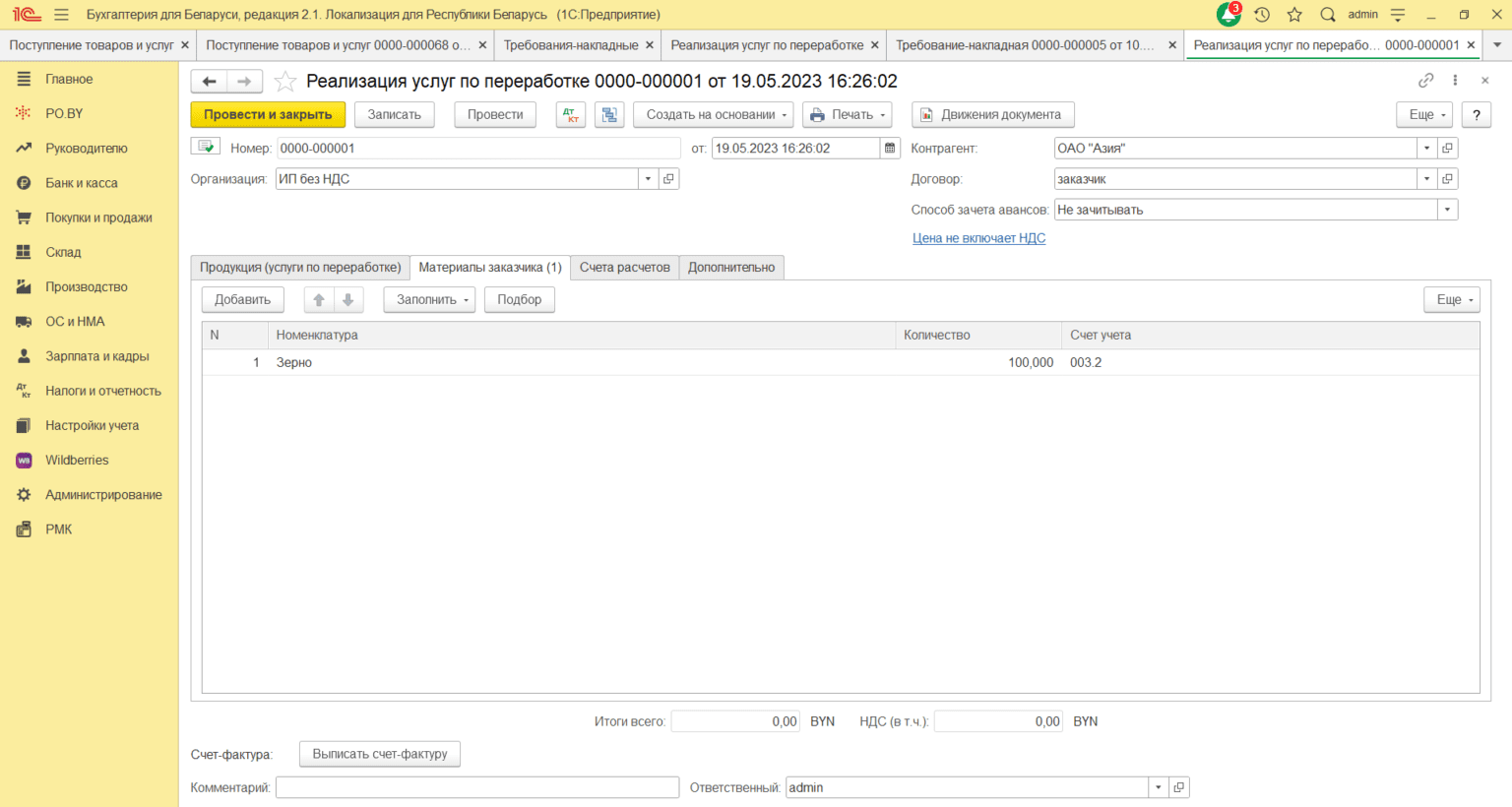1512x807 pixels.
Task: Expand the Способ зачета авансов dropdown
Action: pyautogui.click(x=1446, y=210)
